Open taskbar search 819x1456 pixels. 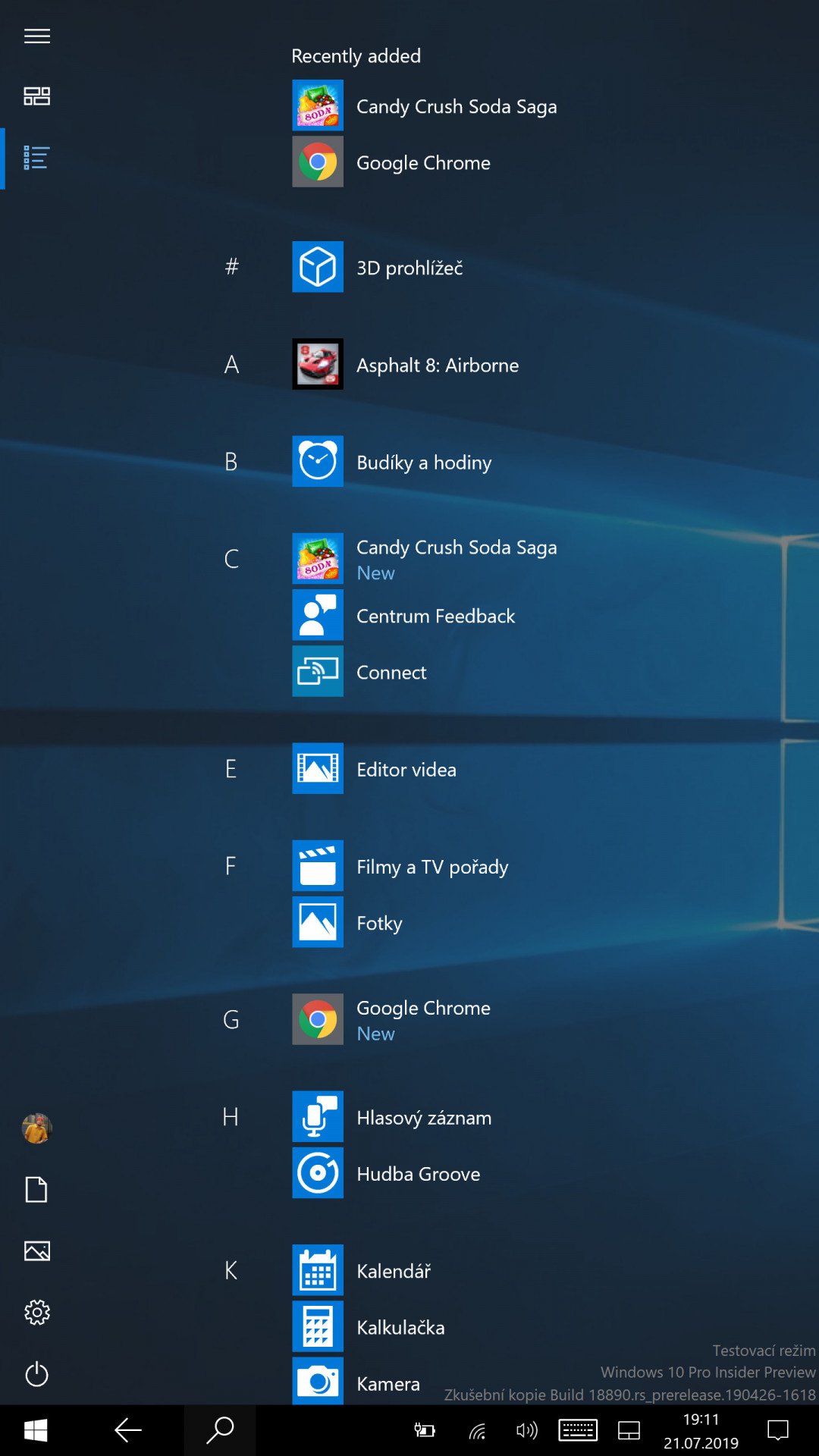point(220,1430)
